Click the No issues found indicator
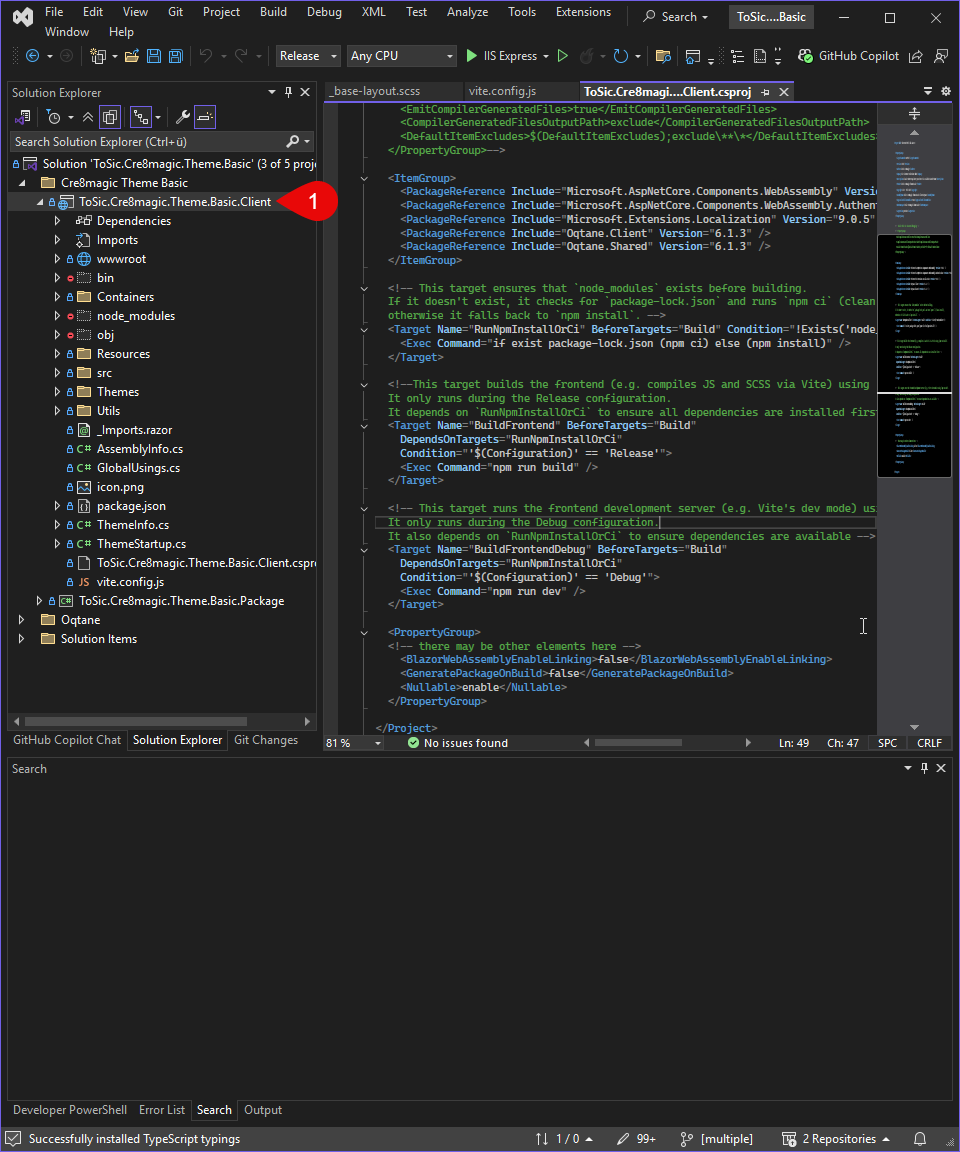Image resolution: width=960 pixels, height=1152 pixels. [x=458, y=743]
